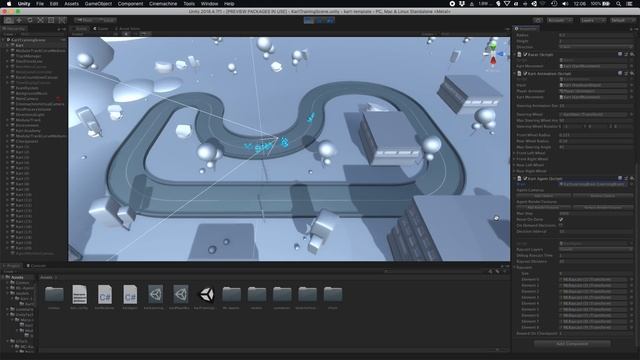Click the Step frame button
Image resolution: width=640 pixels, height=360 pixels.
(x=330, y=20)
